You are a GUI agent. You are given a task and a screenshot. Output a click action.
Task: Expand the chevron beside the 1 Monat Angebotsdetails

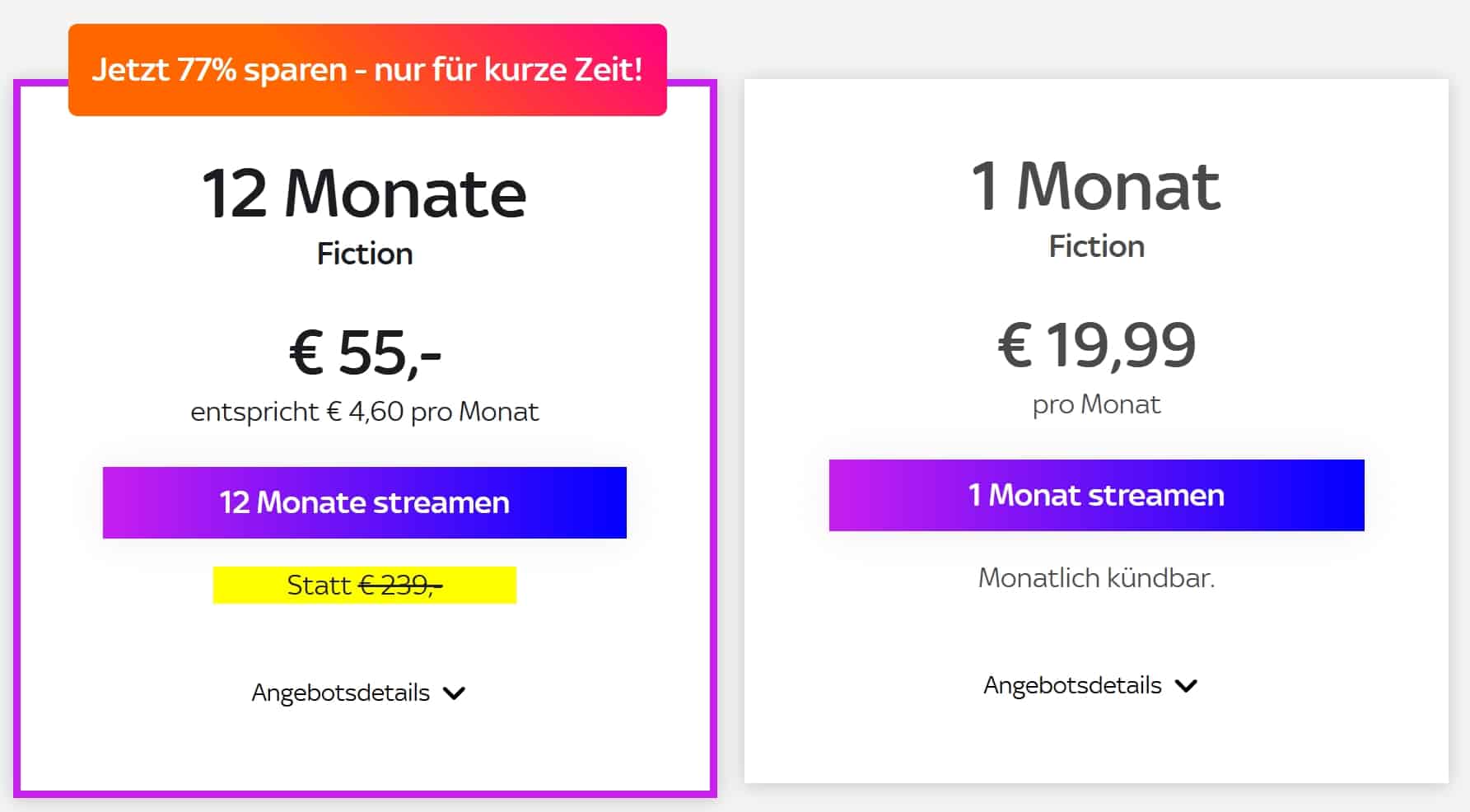(1186, 686)
